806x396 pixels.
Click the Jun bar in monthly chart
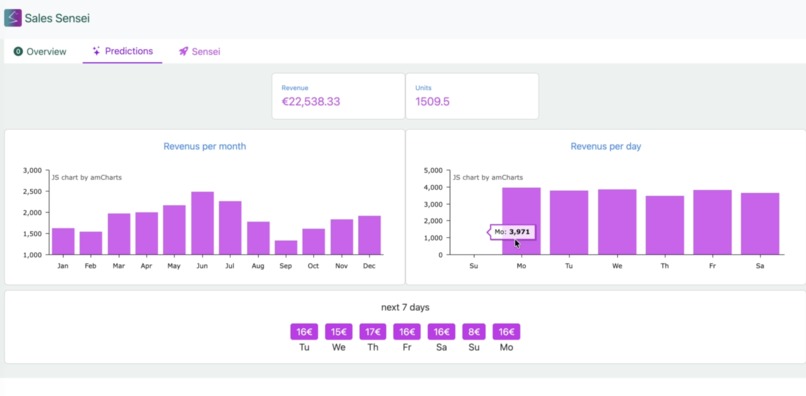pos(203,223)
